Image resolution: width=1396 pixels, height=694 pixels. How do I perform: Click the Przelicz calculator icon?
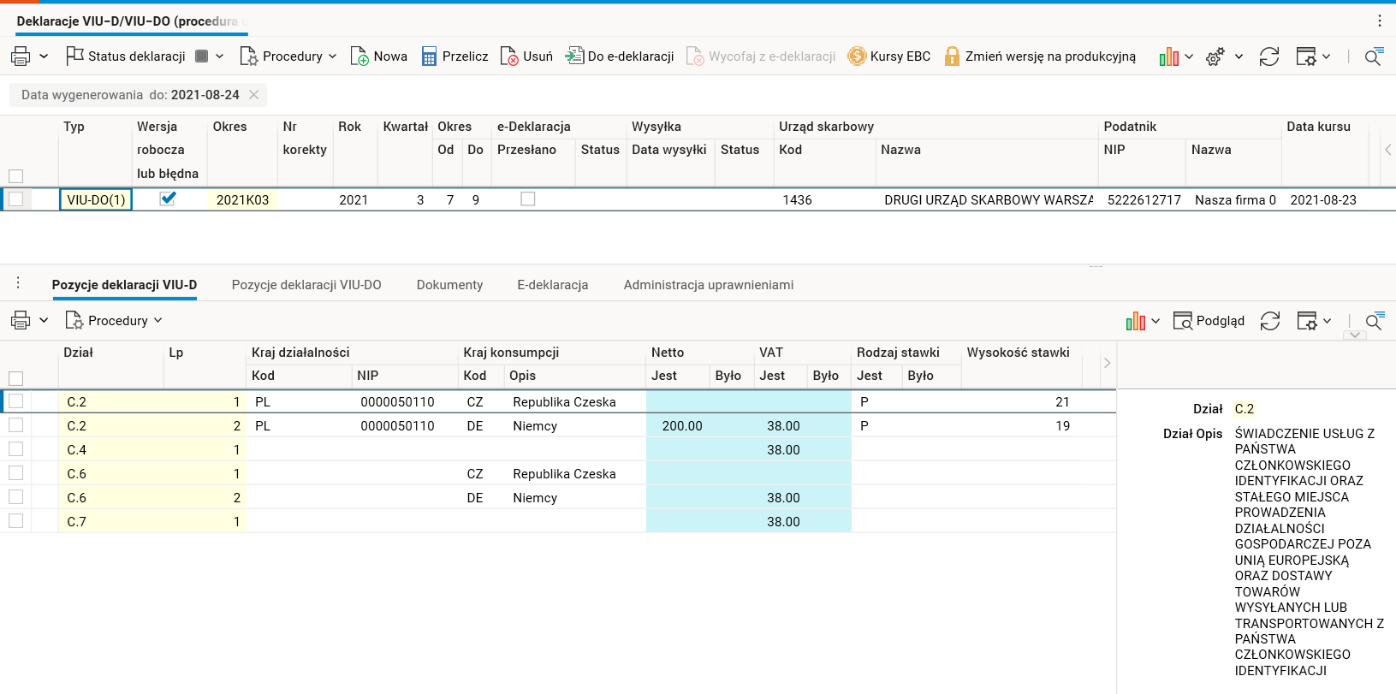[430, 56]
